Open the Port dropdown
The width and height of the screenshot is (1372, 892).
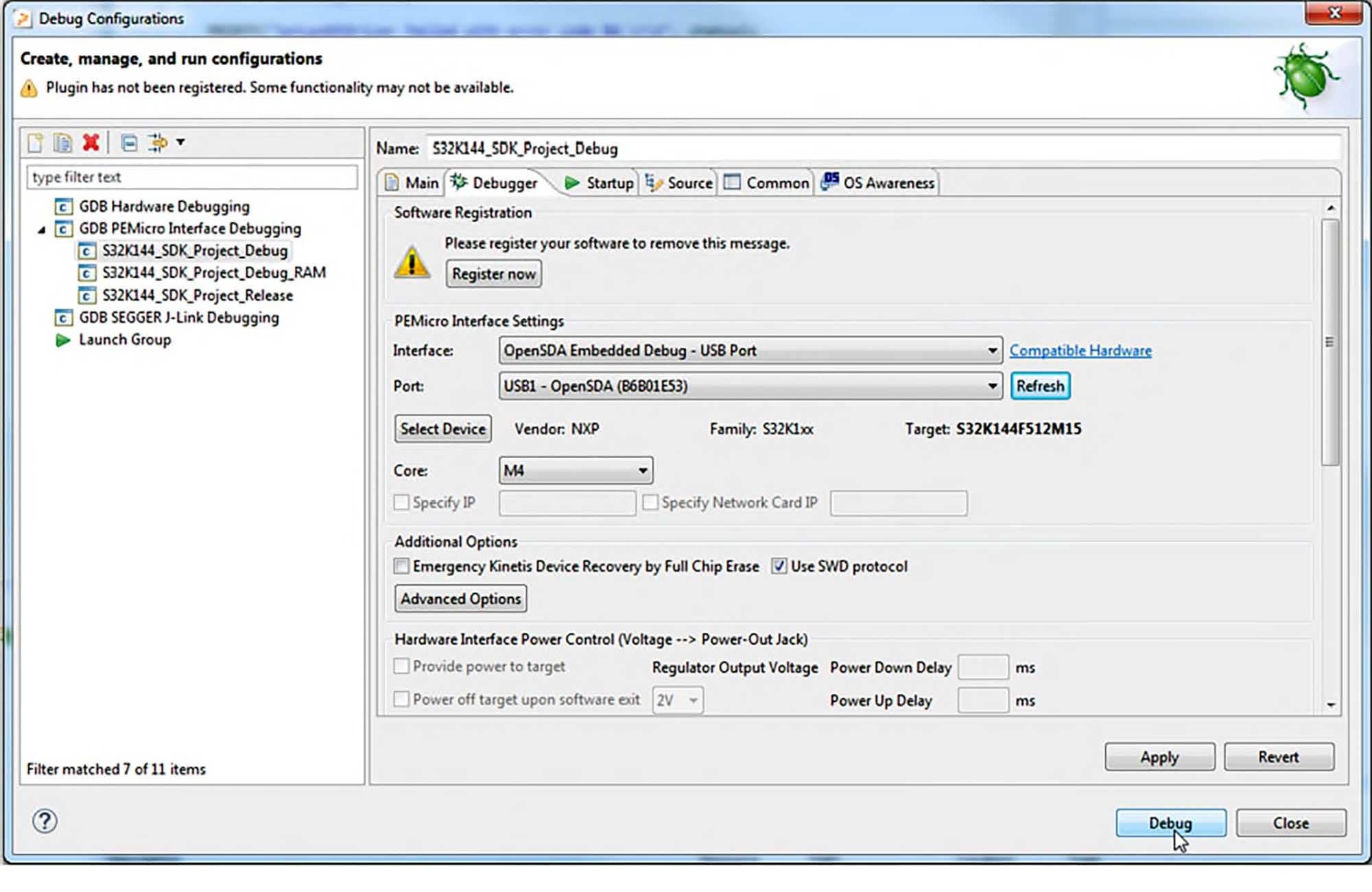coord(750,386)
